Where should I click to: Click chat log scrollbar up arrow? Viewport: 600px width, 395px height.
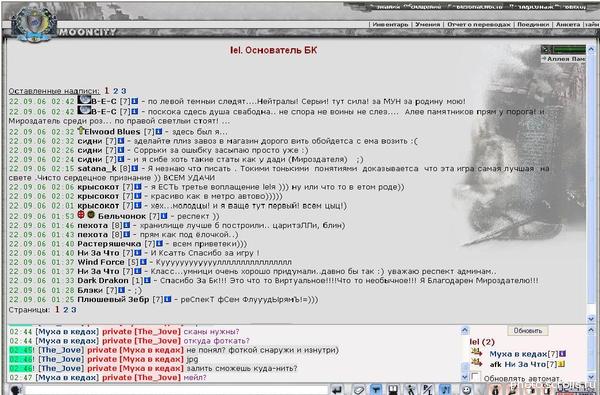click(465, 330)
